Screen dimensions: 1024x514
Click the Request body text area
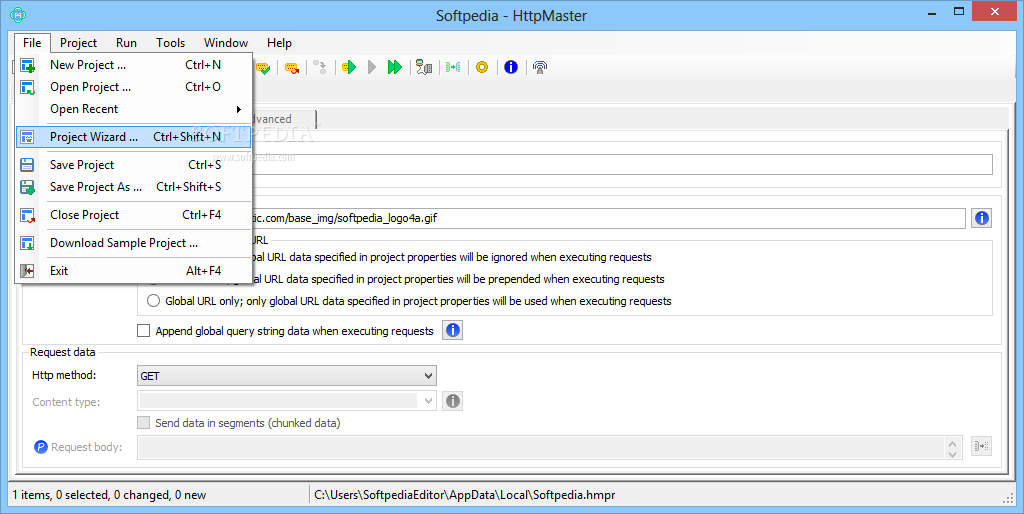(x=541, y=447)
